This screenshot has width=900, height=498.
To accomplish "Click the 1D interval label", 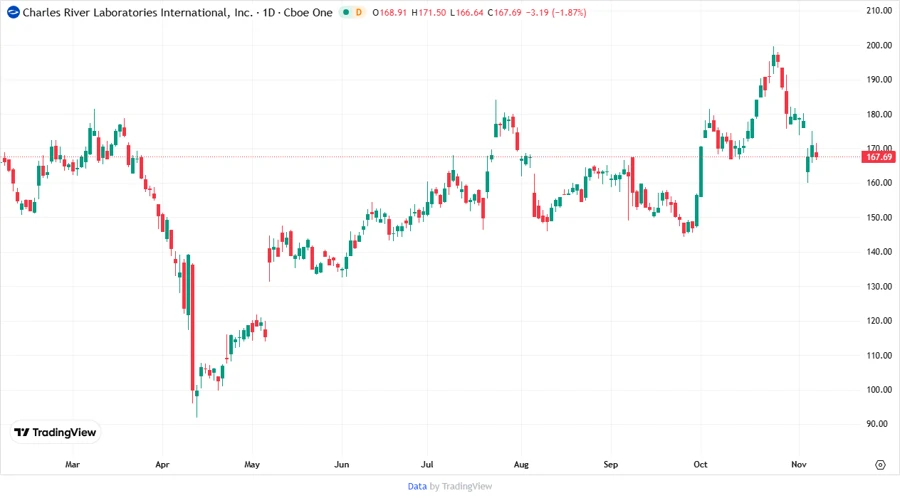I will pos(269,12).
